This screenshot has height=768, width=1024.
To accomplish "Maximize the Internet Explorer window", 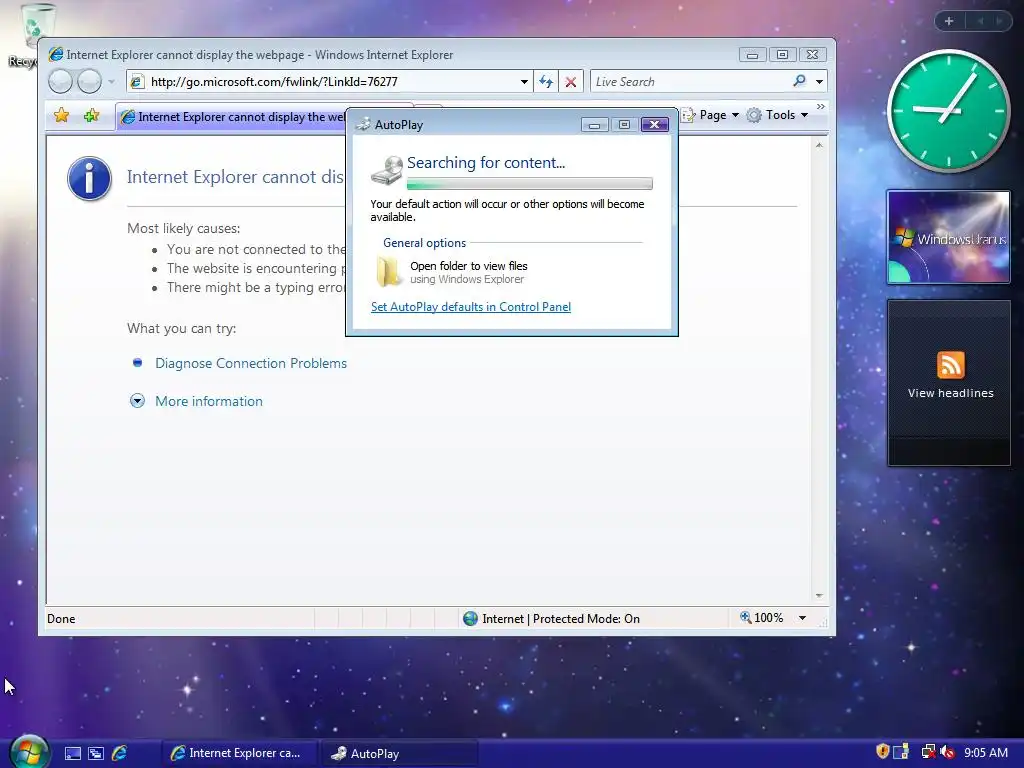I will tap(782, 55).
